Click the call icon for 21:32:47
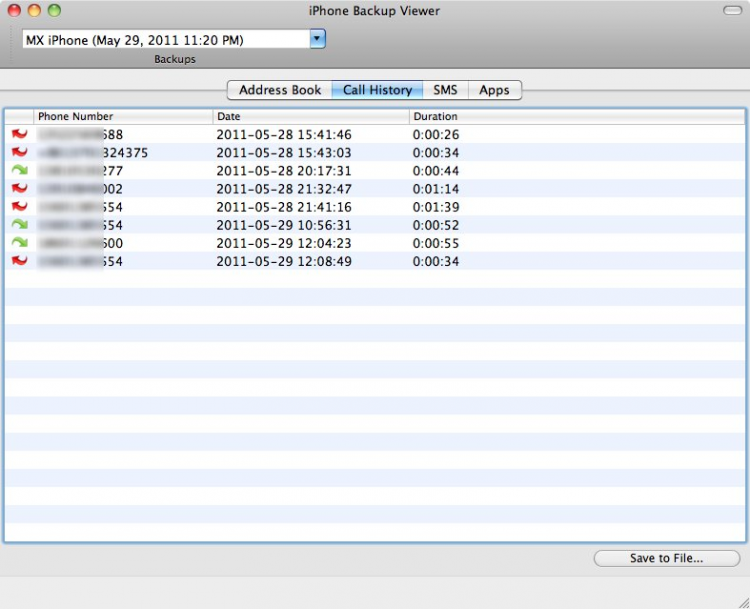Viewport: 750px width, 609px height. click(20, 188)
